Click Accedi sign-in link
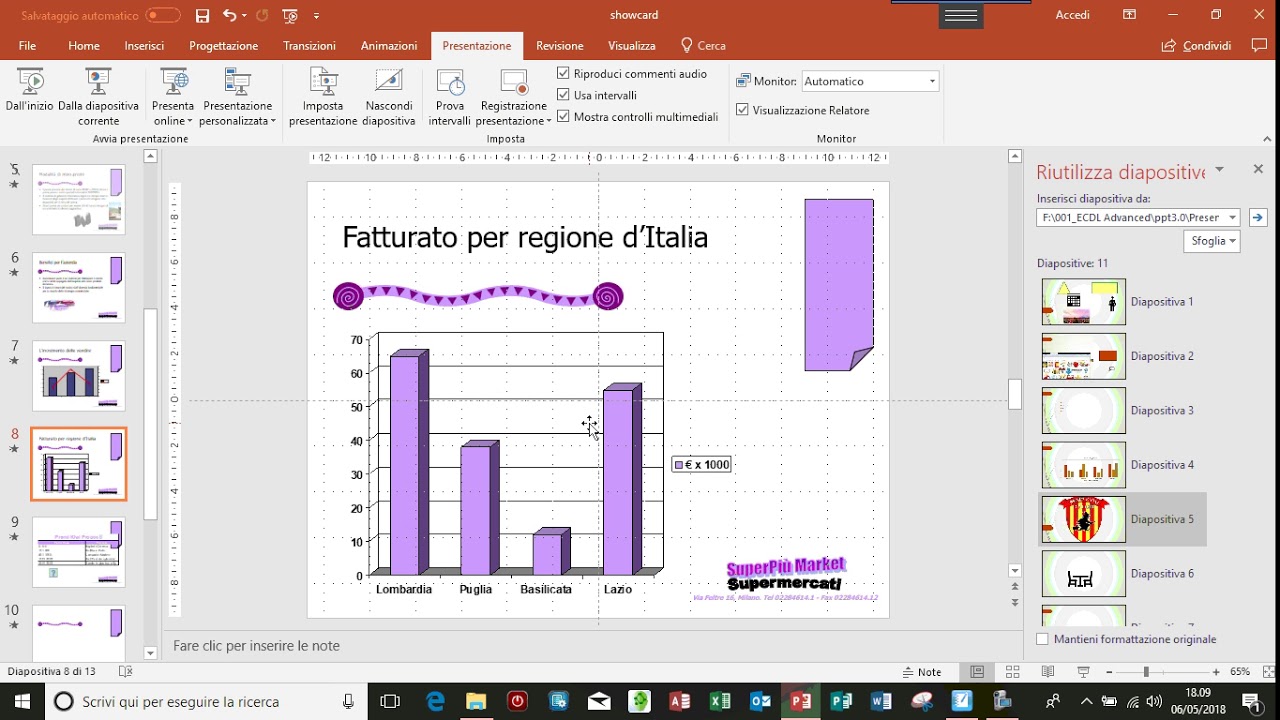Image resolution: width=1280 pixels, height=720 pixels. 1073,15
